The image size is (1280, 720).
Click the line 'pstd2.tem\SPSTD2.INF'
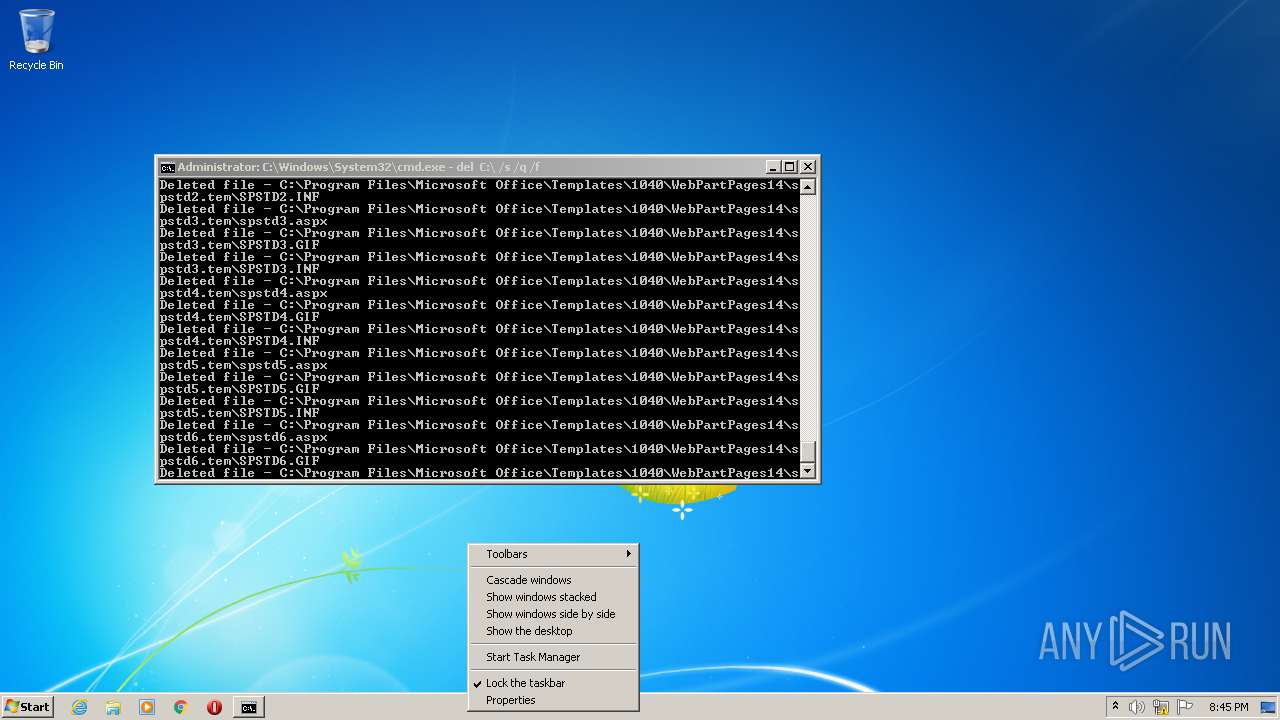(x=240, y=197)
